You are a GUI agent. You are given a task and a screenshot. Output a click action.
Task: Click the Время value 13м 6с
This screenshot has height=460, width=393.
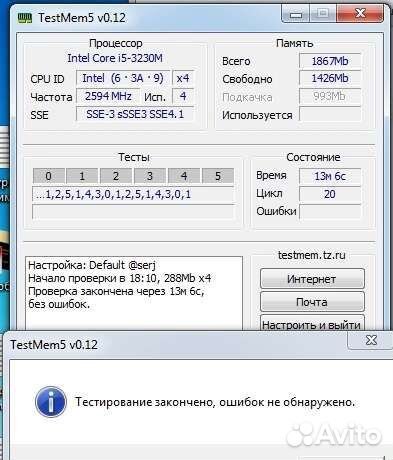pos(330,176)
